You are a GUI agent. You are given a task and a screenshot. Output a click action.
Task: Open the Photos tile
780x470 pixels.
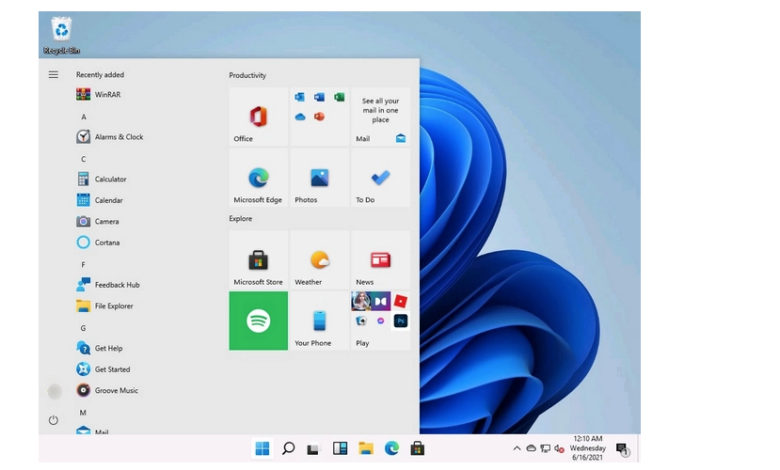click(319, 179)
